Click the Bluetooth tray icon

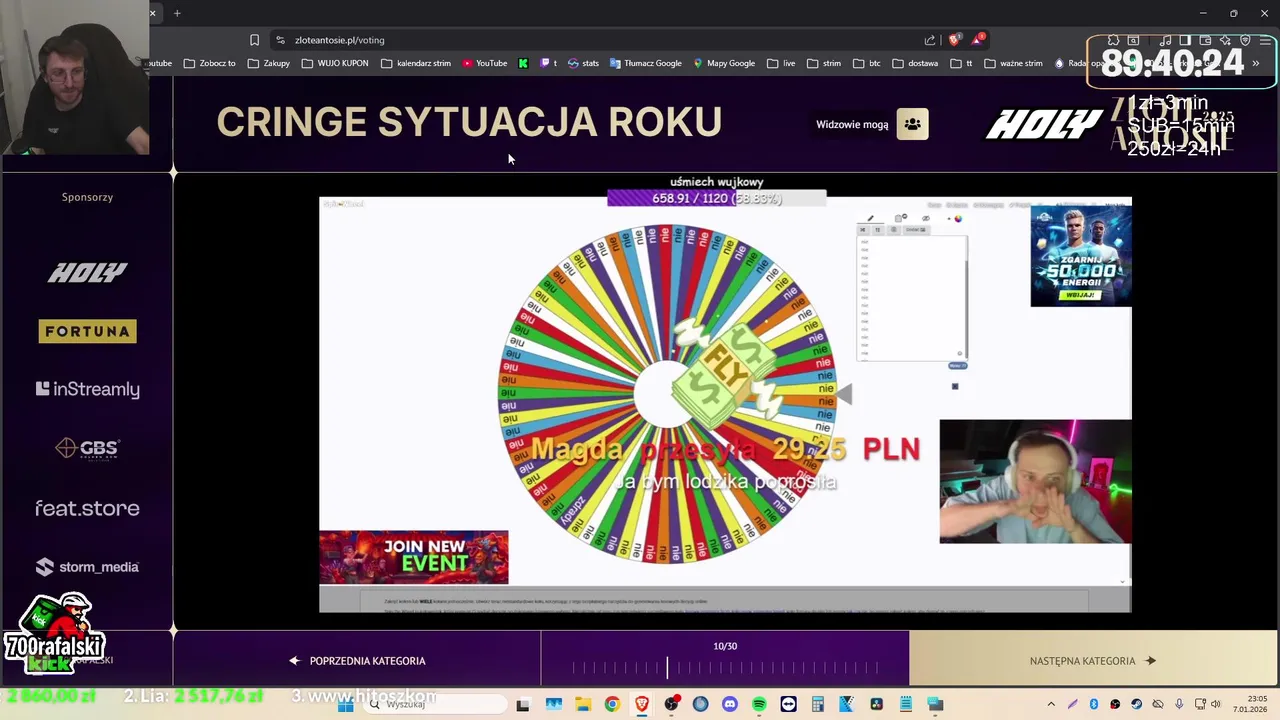(x=1094, y=704)
